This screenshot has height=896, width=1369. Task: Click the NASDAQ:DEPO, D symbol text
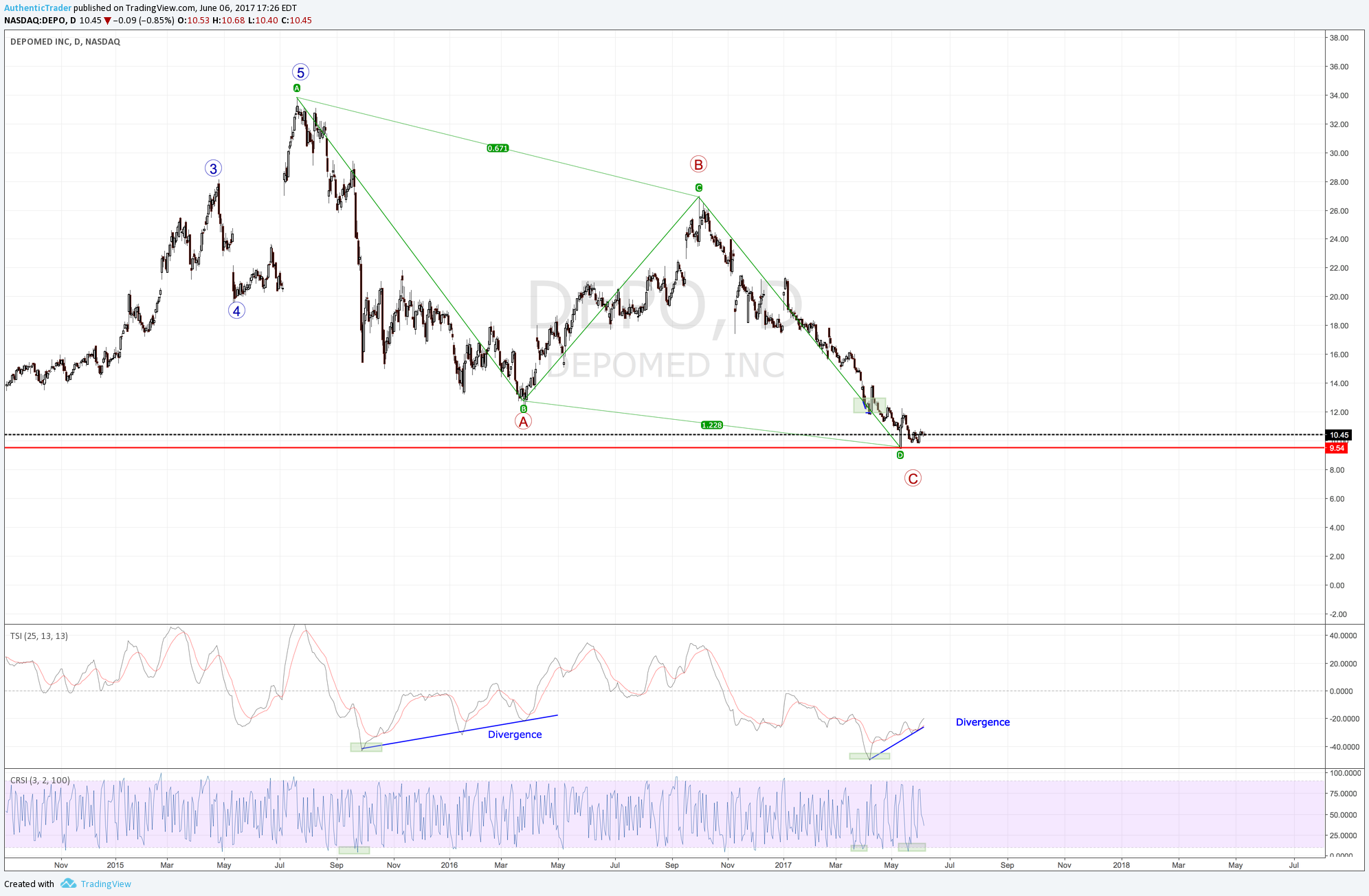coord(40,20)
